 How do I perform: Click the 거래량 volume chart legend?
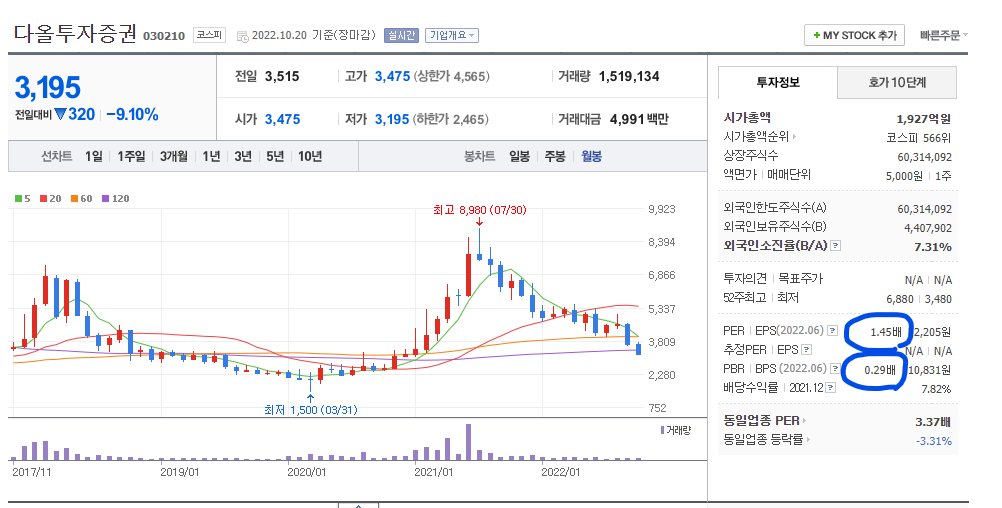pyautogui.click(x=676, y=431)
